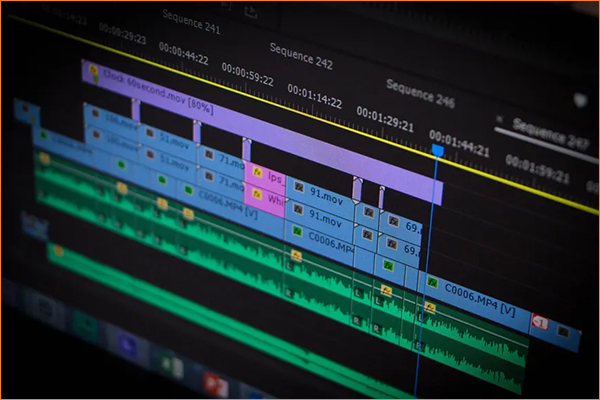This screenshot has height=400, width=600.
Task: Click the green fx badge on the rightmost C0006.MP4 [V] clip
Action: pyautogui.click(x=432, y=283)
